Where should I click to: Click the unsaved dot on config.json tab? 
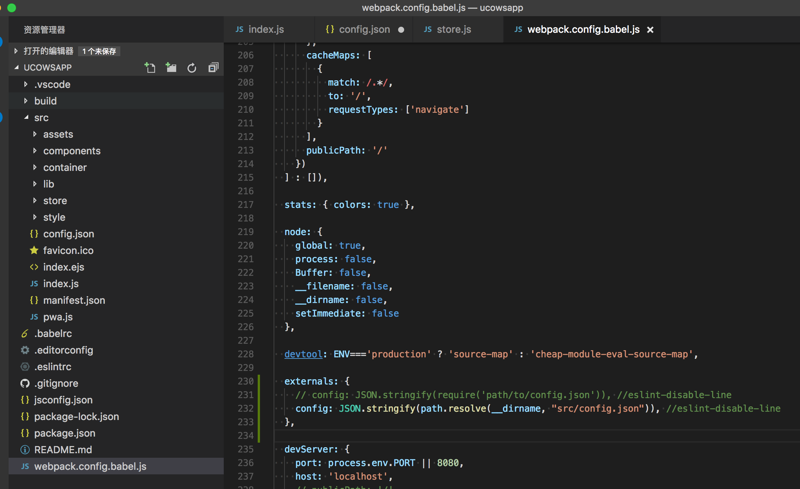coord(402,30)
